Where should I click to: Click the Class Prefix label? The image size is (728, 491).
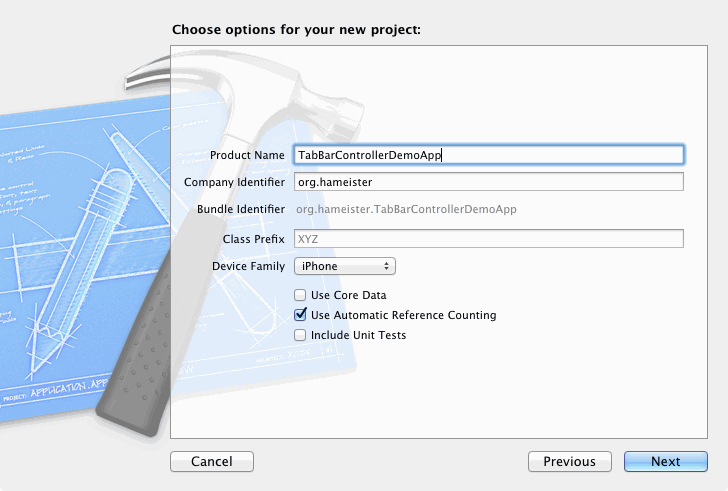[254, 239]
